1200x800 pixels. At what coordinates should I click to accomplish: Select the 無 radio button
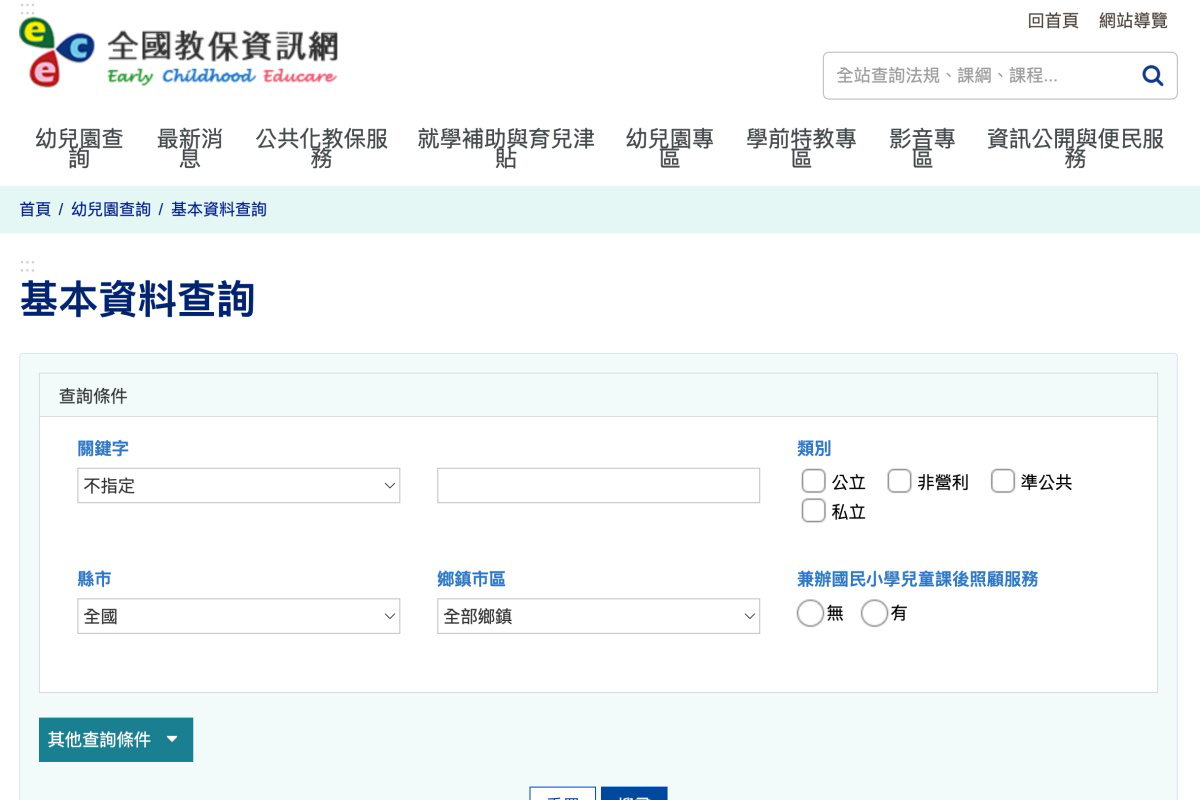pos(809,613)
